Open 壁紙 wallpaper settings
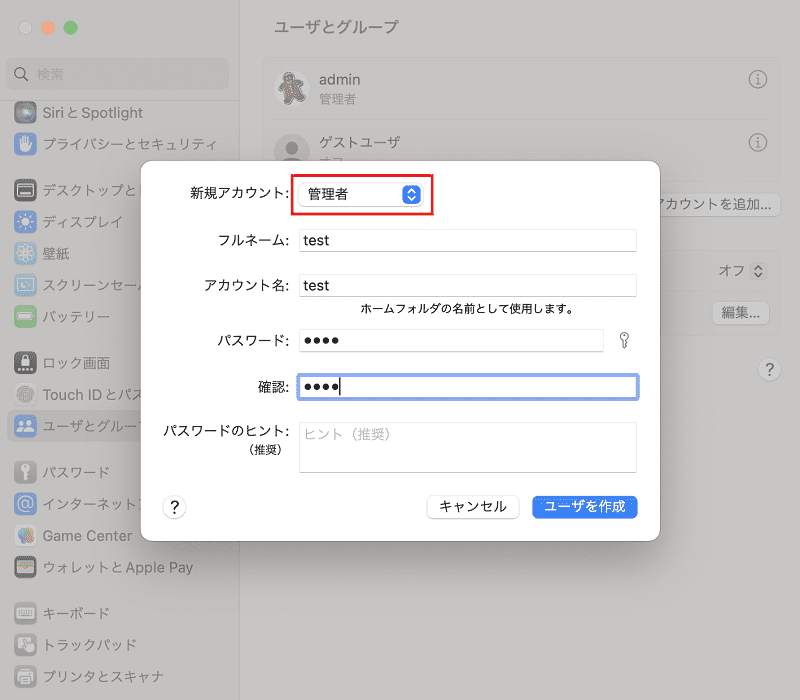Viewport: 800px width, 700px height. [x=42, y=254]
